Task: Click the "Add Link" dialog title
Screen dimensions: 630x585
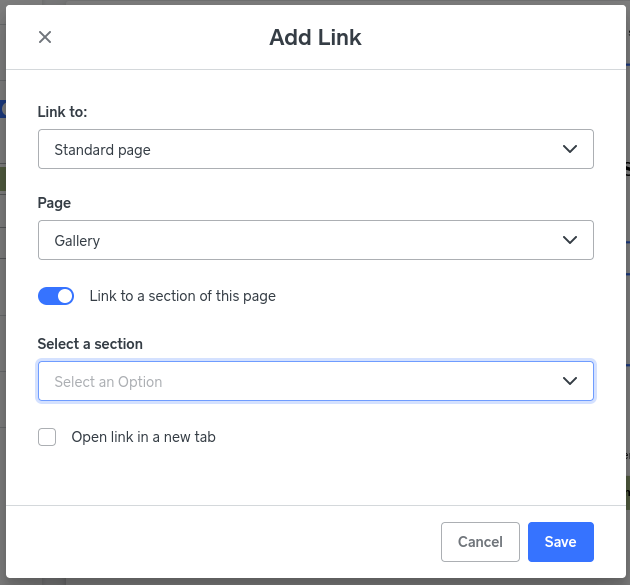Action: coord(315,38)
